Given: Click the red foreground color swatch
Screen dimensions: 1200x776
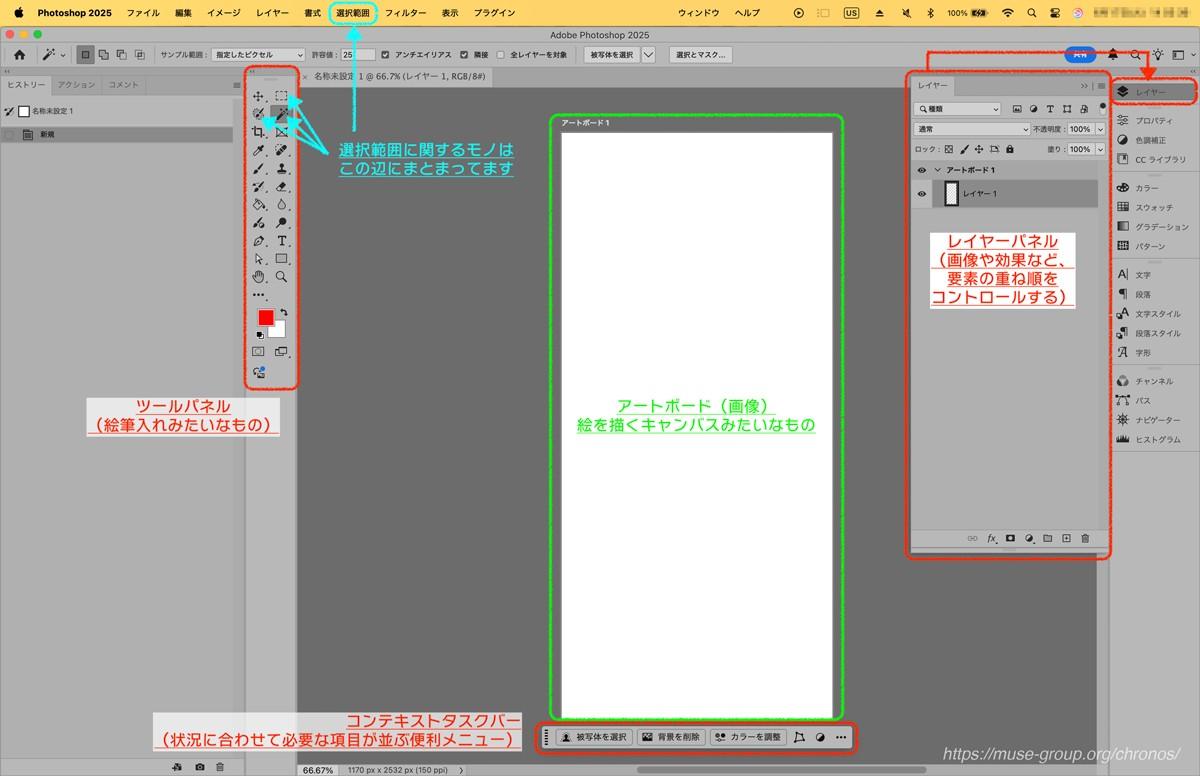Looking at the screenshot, I should pos(266,317).
